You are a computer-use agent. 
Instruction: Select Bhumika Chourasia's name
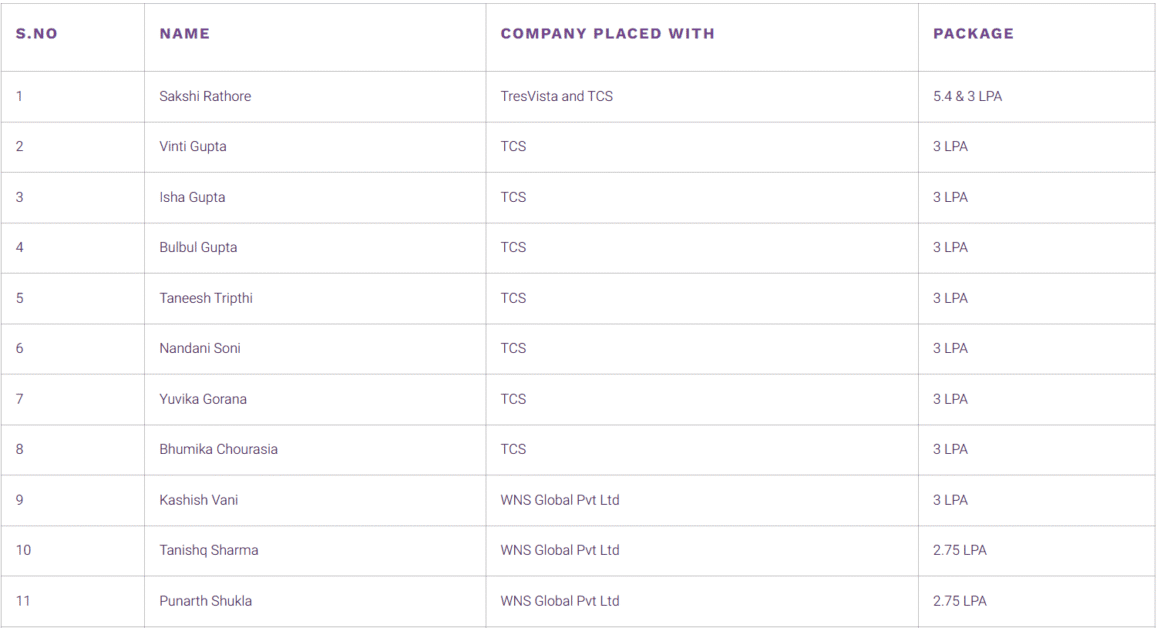coord(218,449)
